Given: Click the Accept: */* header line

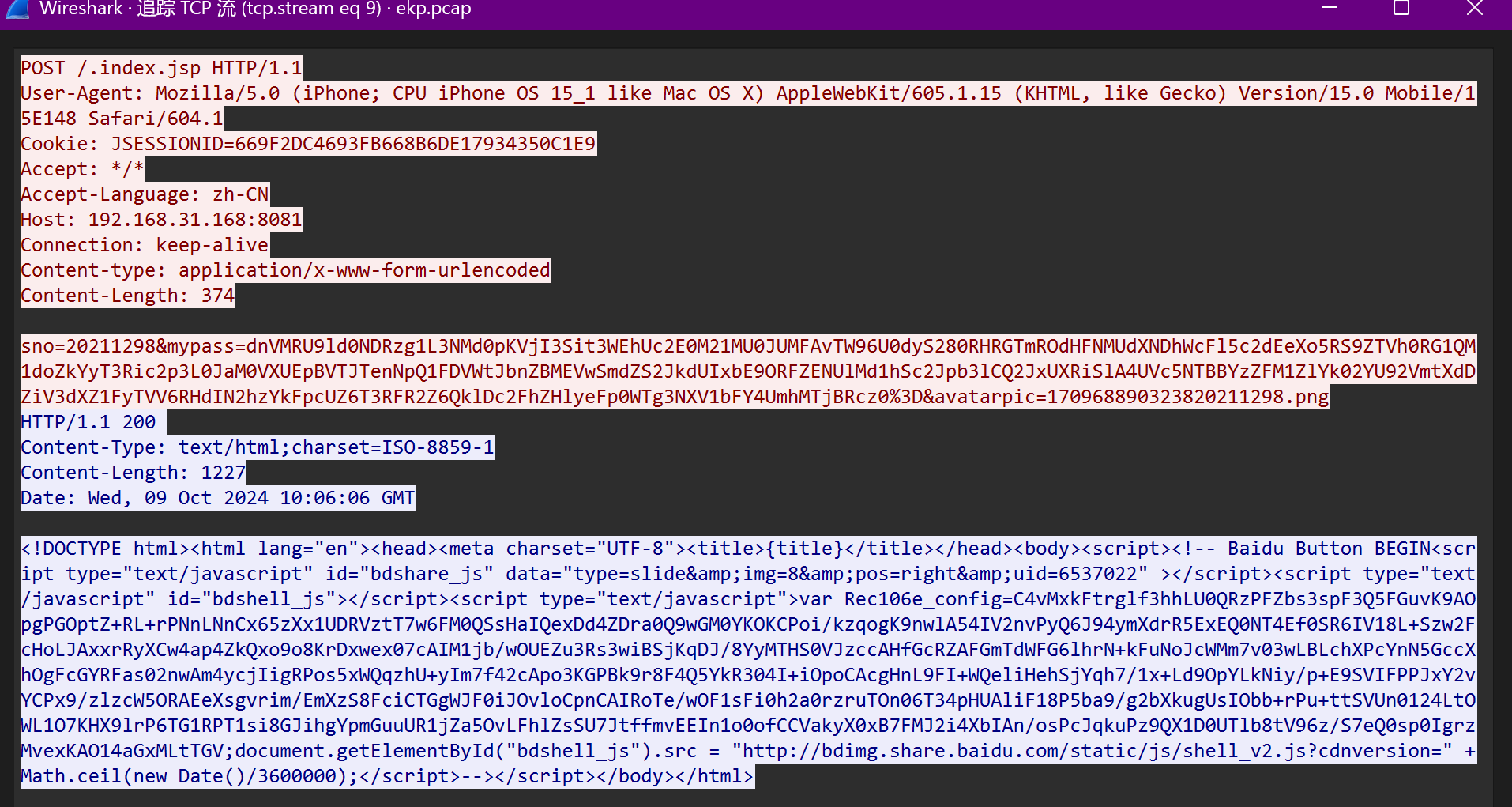Looking at the screenshot, I should click(x=82, y=169).
